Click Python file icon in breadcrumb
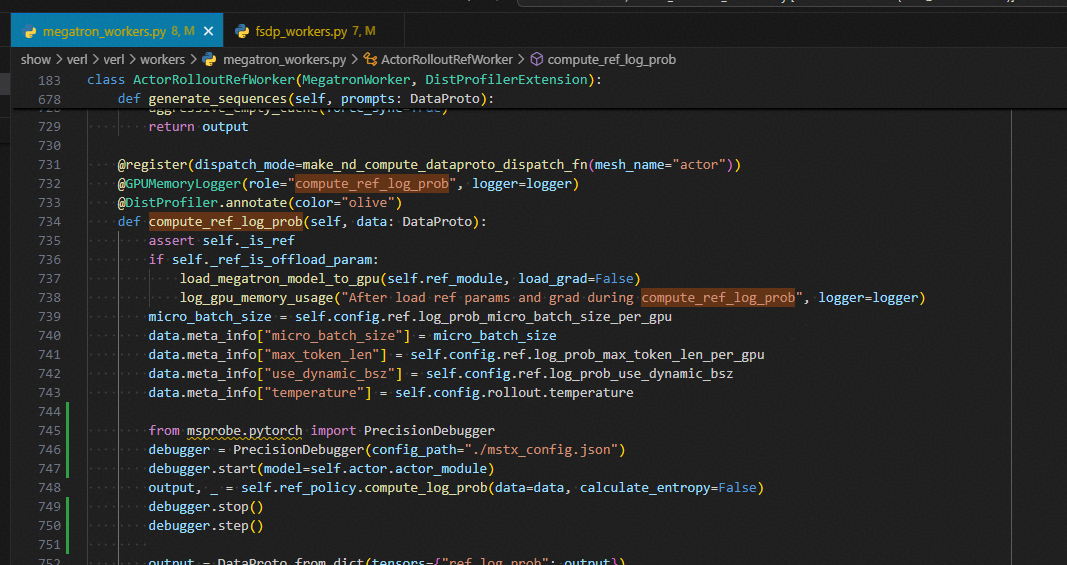Viewport: 1067px width, 565px height. [210, 59]
